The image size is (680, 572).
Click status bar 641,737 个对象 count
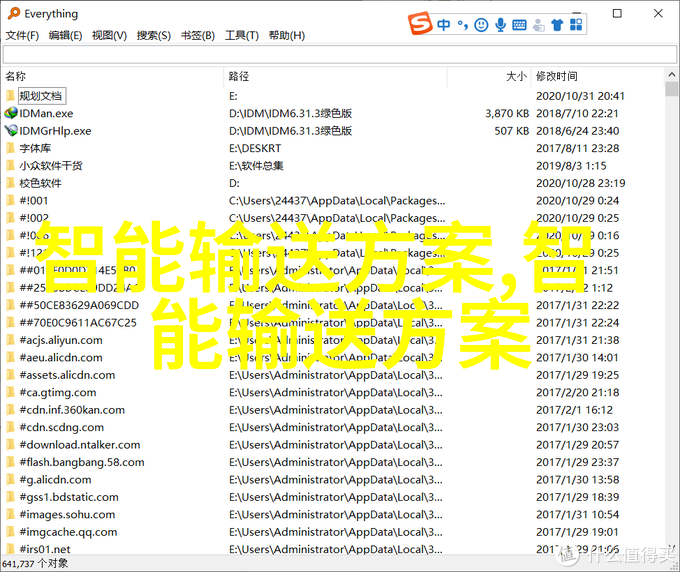point(35,563)
